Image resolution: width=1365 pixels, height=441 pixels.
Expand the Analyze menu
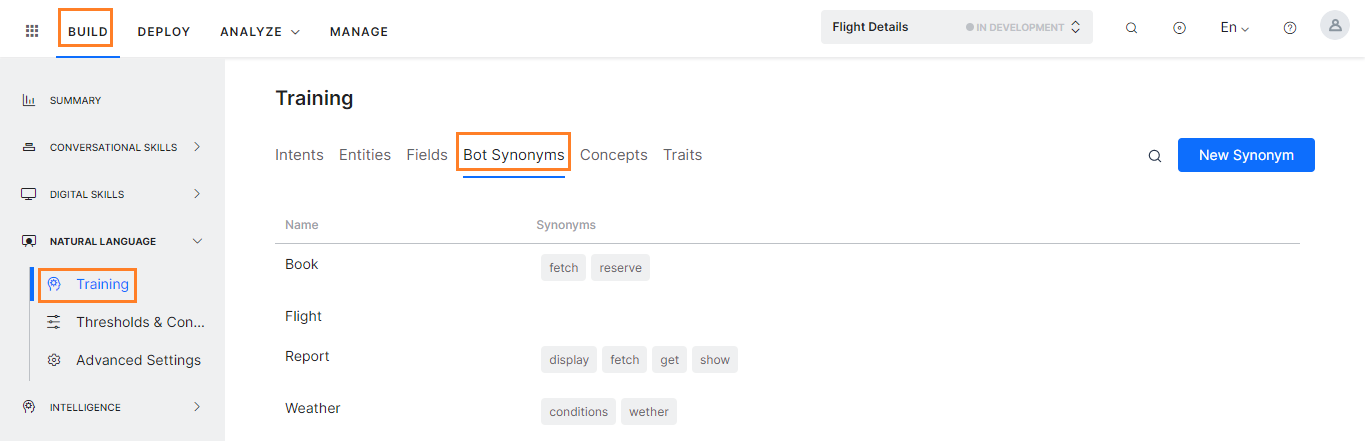pos(260,32)
